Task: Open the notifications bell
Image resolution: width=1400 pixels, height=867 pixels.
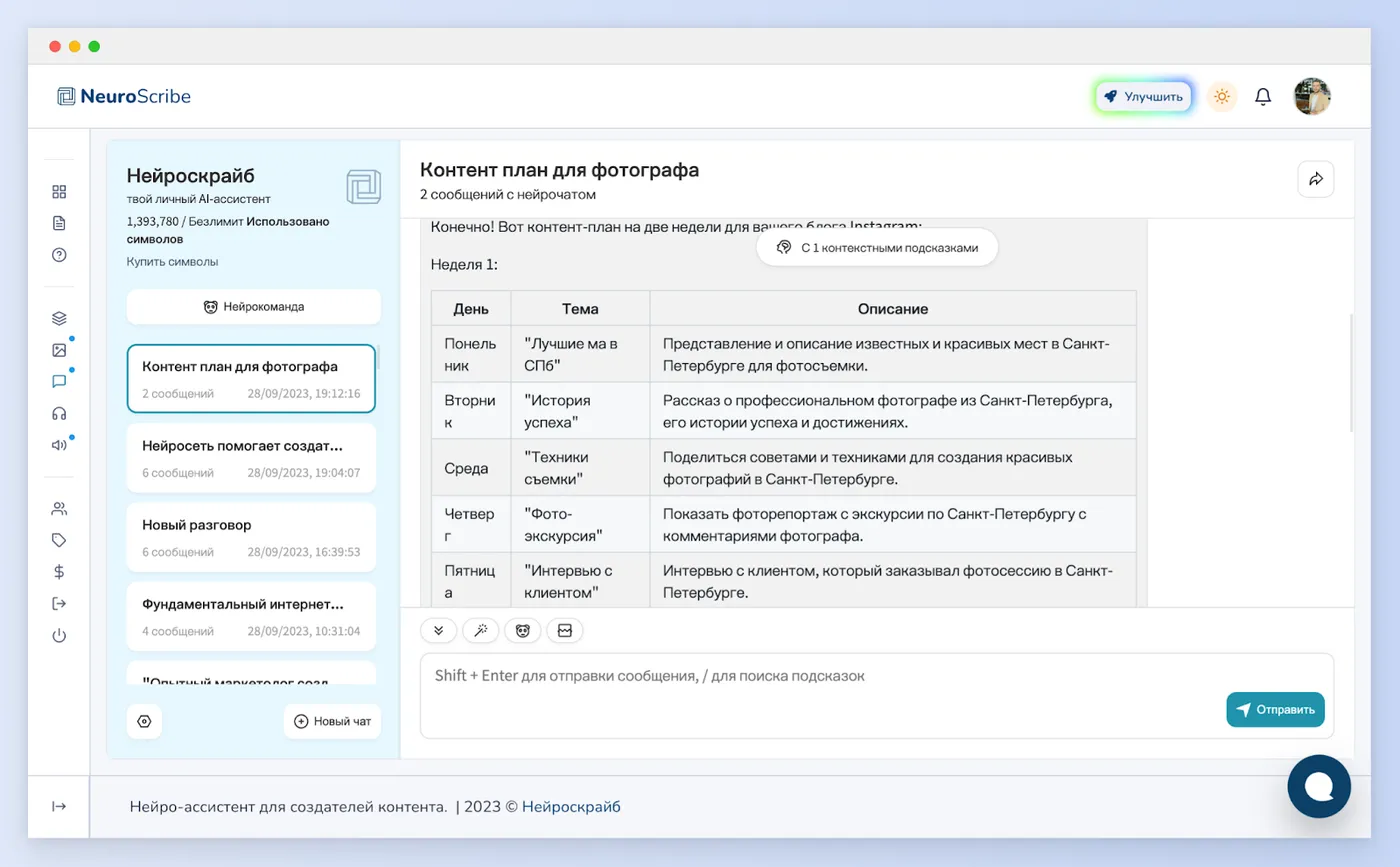Action: click(x=1263, y=97)
